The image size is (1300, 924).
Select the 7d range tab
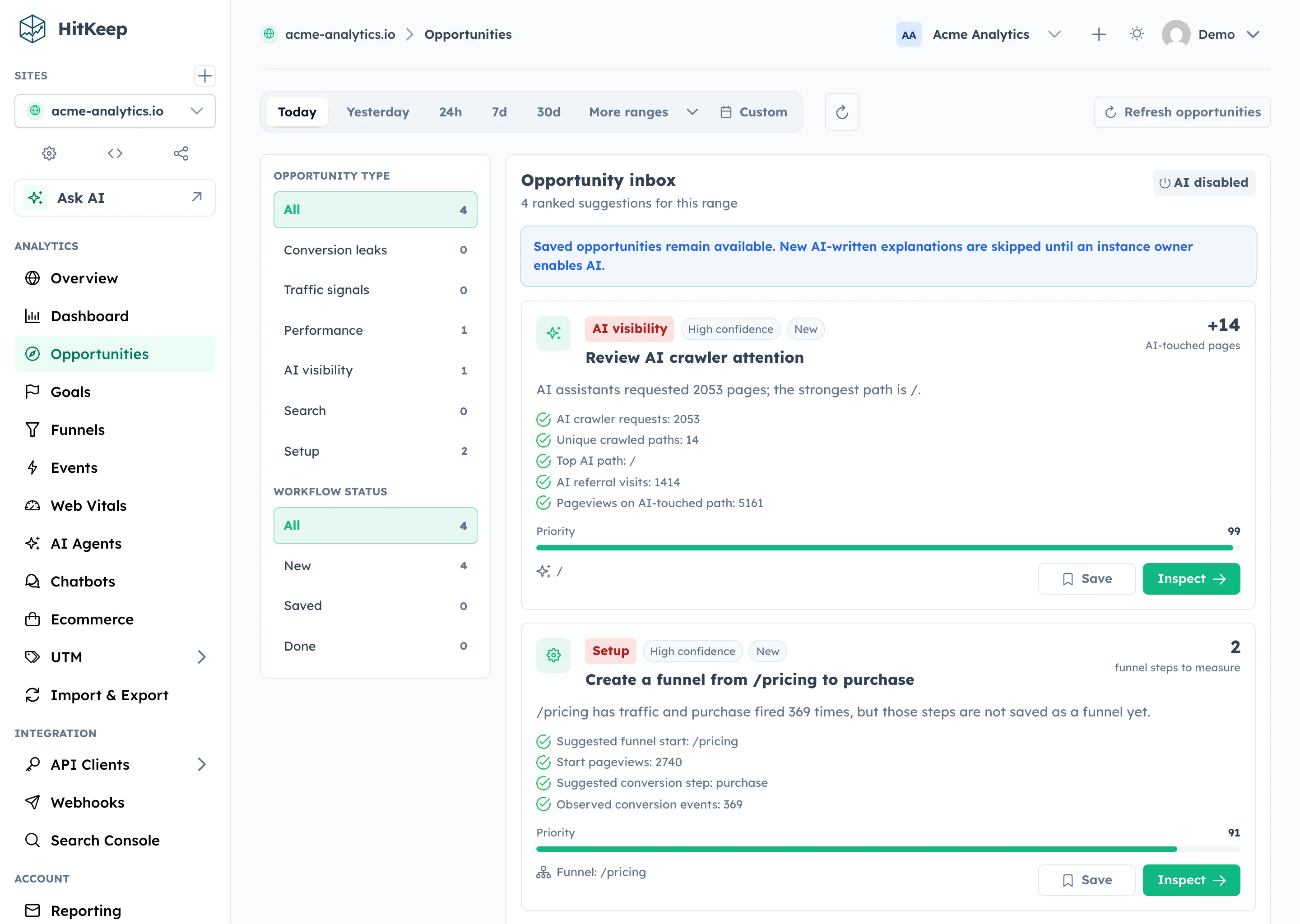click(499, 112)
